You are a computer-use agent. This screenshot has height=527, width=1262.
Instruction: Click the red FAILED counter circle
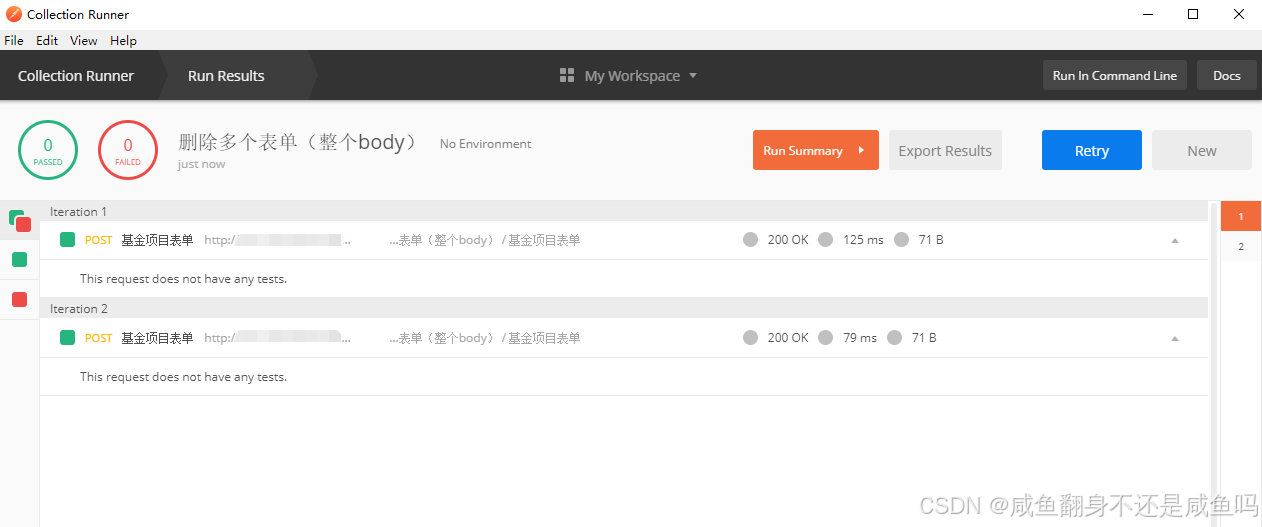coord(128,150)
